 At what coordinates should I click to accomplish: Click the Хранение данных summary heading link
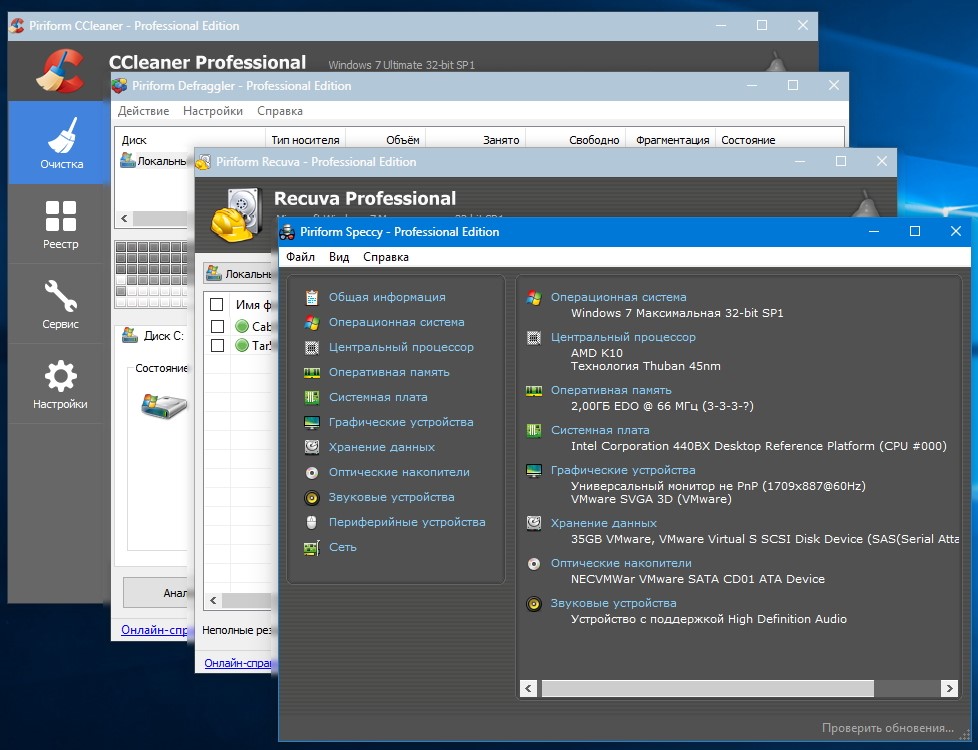point(603,523)
